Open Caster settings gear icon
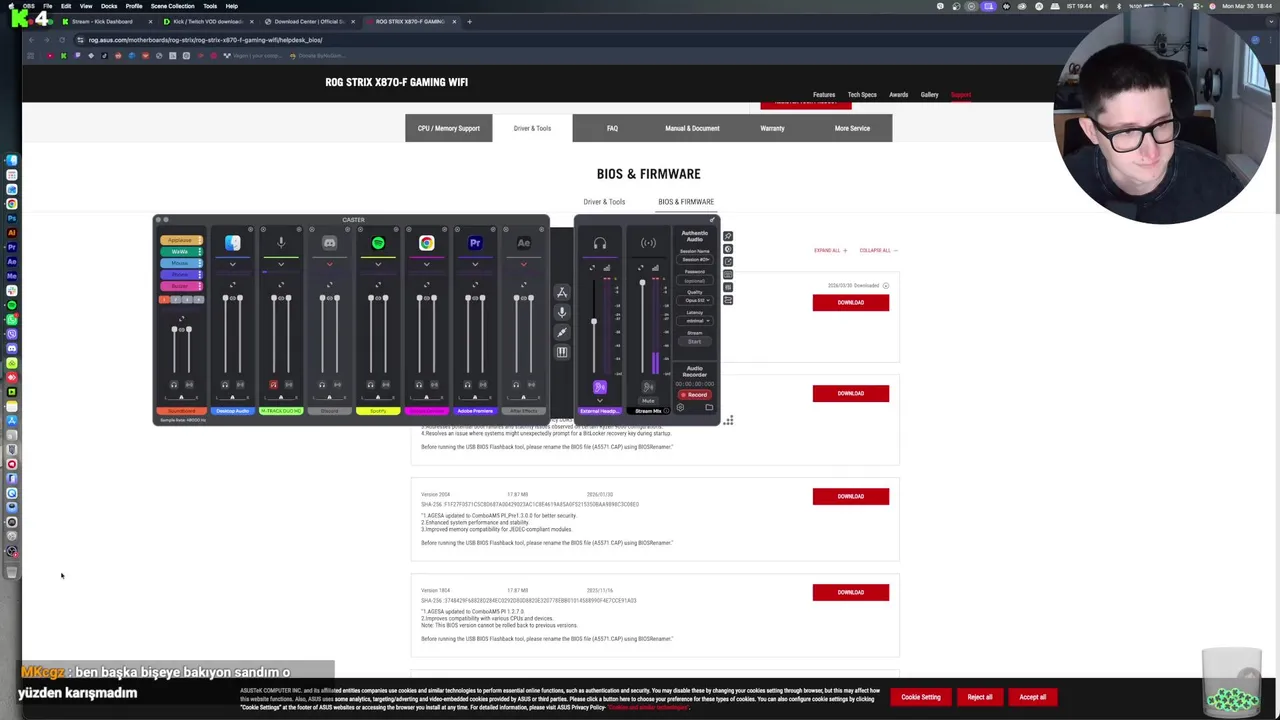Viewport: 1280px width, 720px height. 680,407
